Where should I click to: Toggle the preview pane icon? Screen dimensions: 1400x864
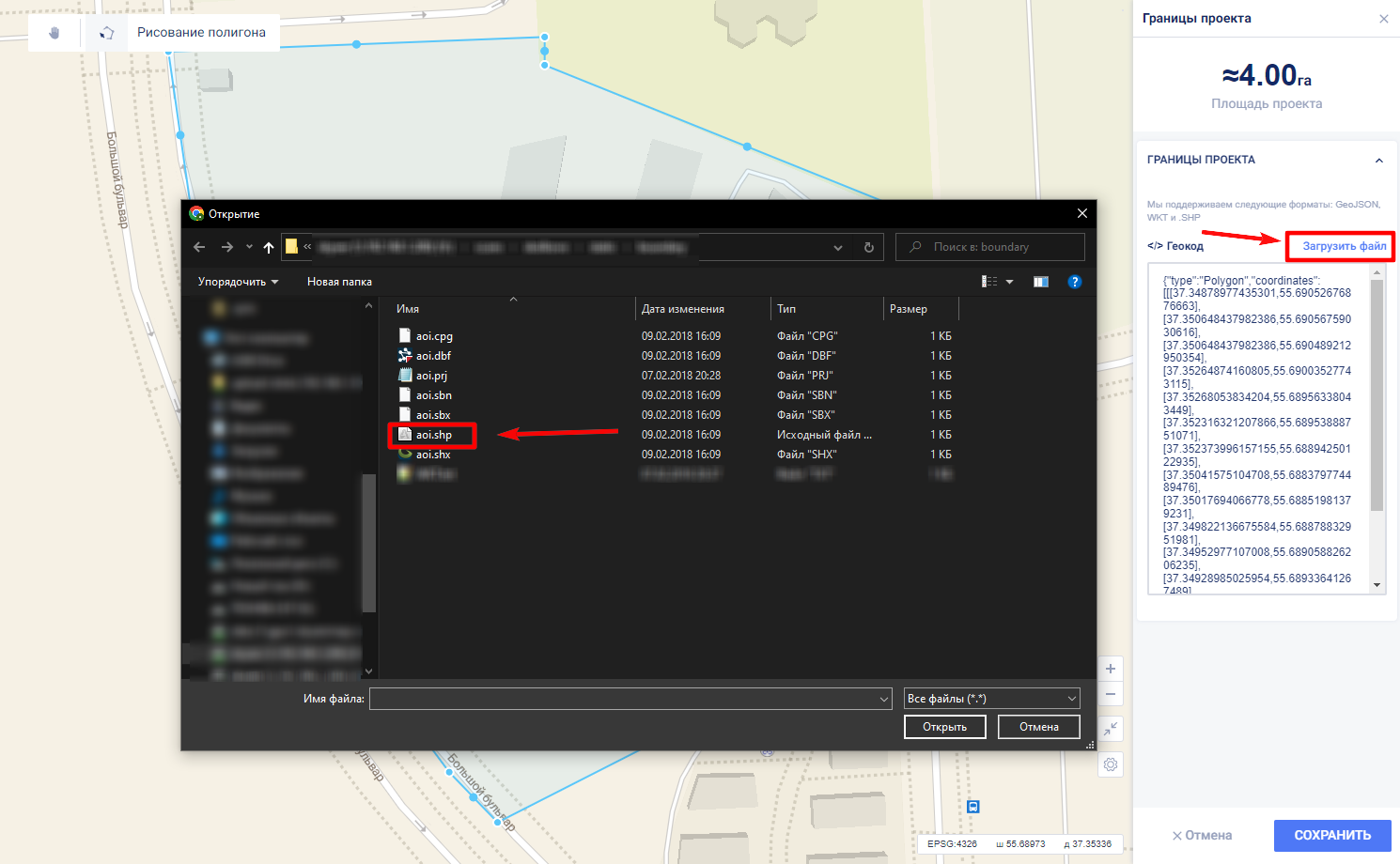point(1041,282)
